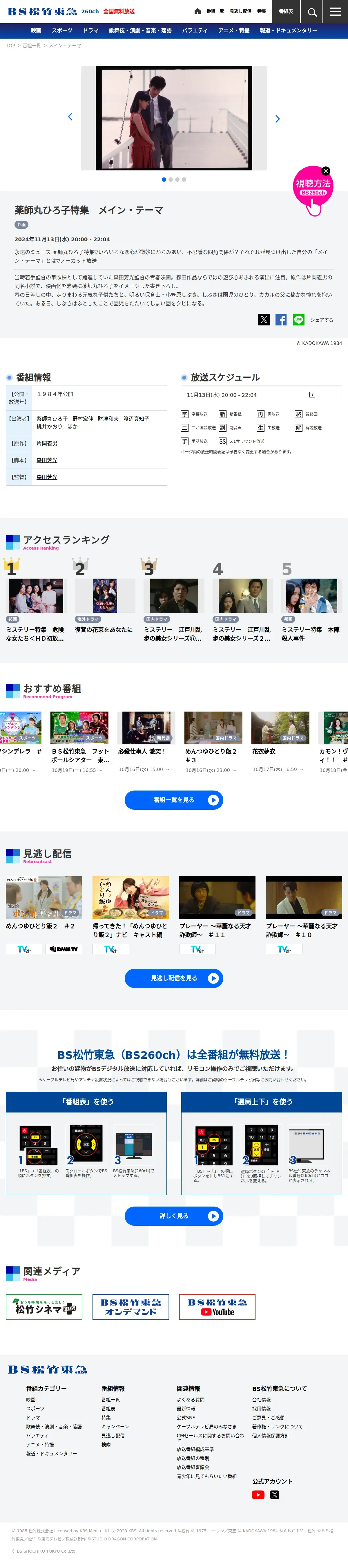The height and width of the screenshot is (1568, 348).
Task: Click the BS松竹東急 logo in header
Action: point(43,12)
